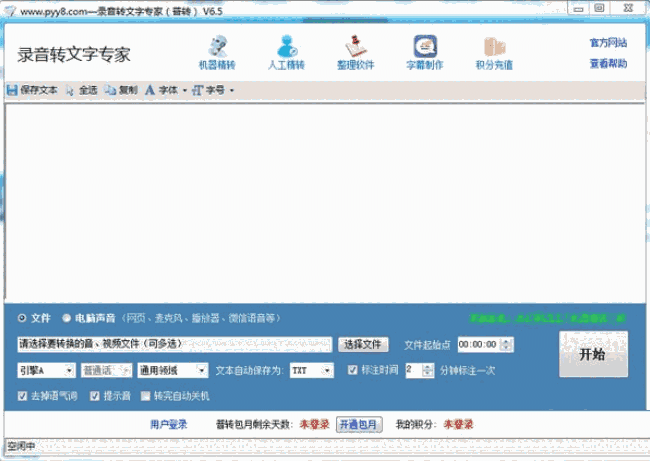Adjust the 文件起始点 time spinner
This screenshot has width=650, height=461.
coord(506,345)
